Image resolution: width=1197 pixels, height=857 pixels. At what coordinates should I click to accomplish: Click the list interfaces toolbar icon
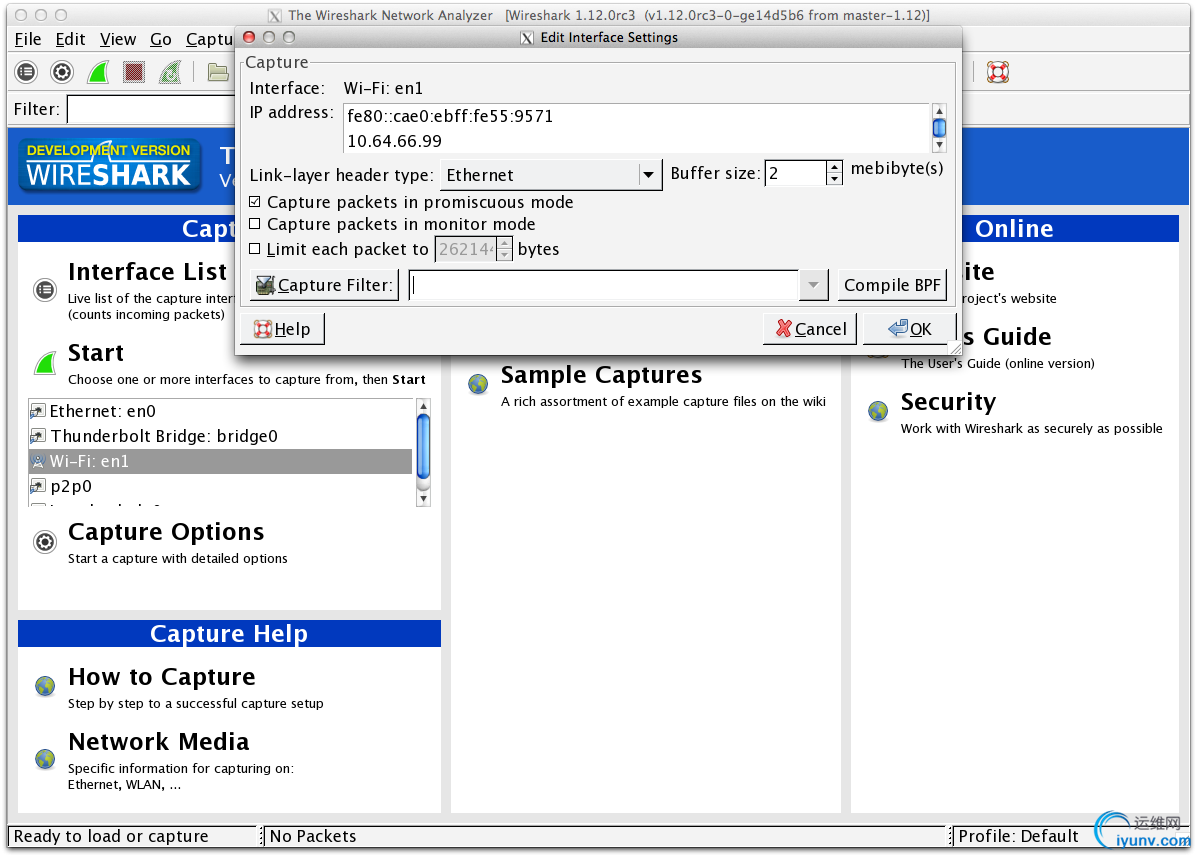pyautogui.click(x=26, y=72)
